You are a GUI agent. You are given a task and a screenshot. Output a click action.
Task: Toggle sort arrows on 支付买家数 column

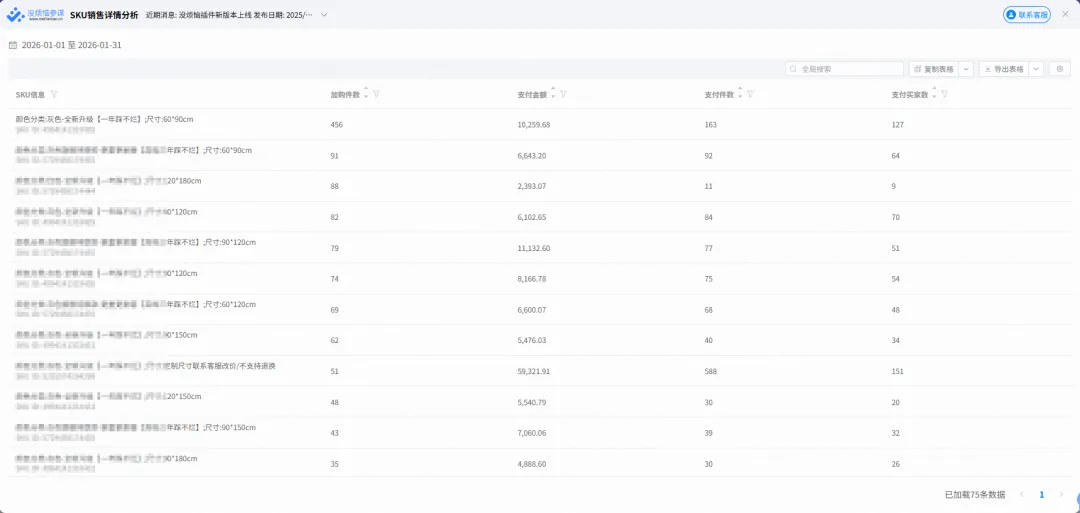point(934,93)
